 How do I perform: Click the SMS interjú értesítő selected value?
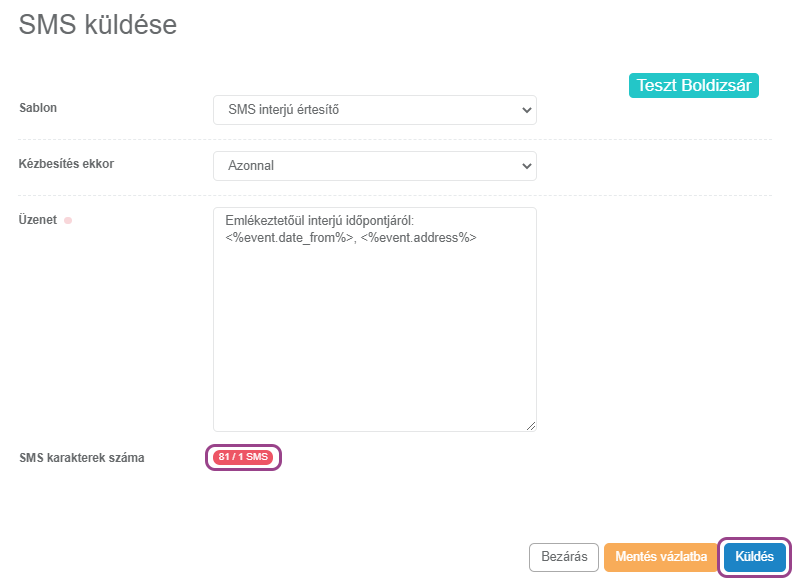tap(283, 110)
